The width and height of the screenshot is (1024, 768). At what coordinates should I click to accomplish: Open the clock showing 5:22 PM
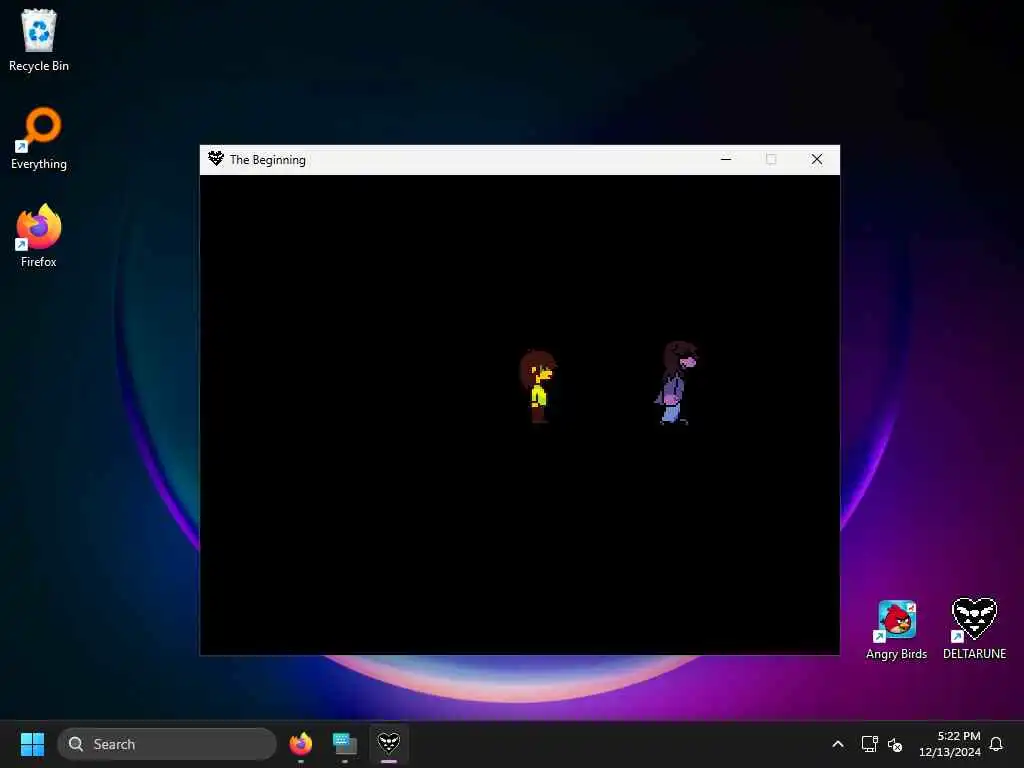pos(950,744)
